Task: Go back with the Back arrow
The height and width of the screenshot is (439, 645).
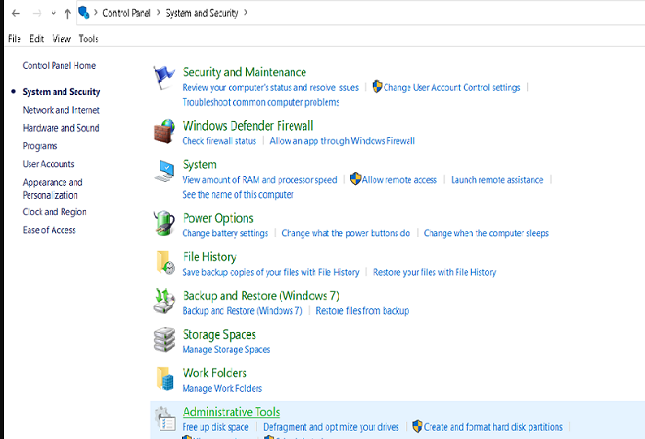Action: 16,14
